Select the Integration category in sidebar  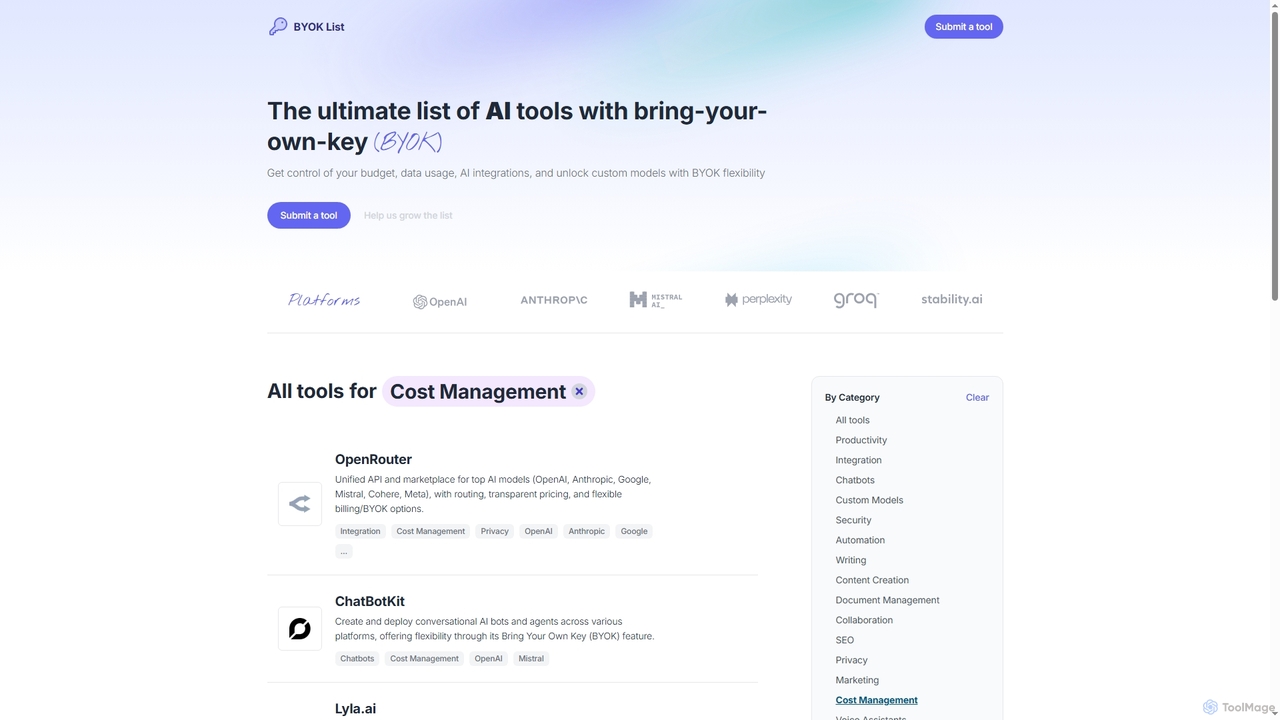pyautogui.click(x=859, y=460)
